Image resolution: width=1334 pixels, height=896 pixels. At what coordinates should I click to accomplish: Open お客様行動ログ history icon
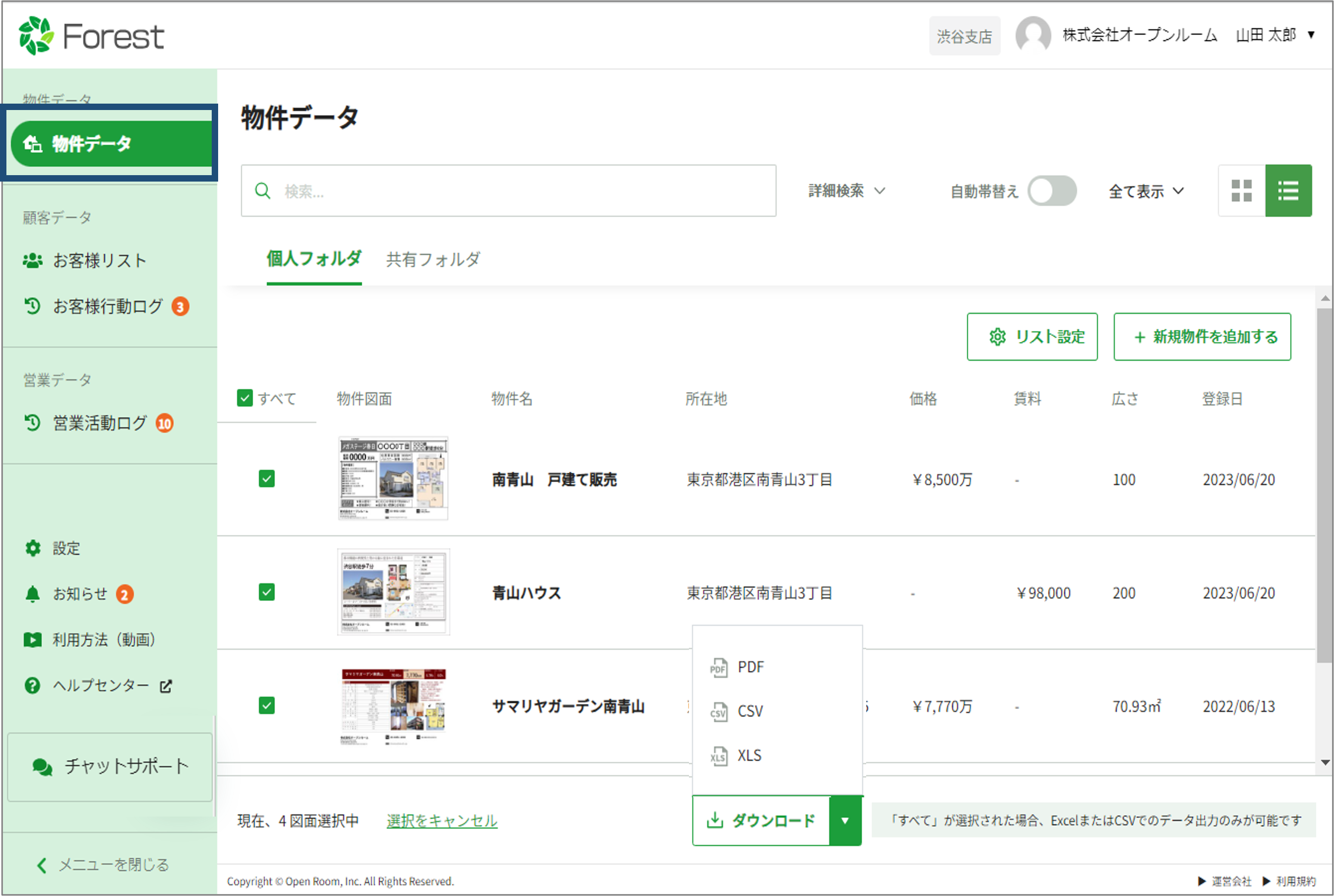33,306
